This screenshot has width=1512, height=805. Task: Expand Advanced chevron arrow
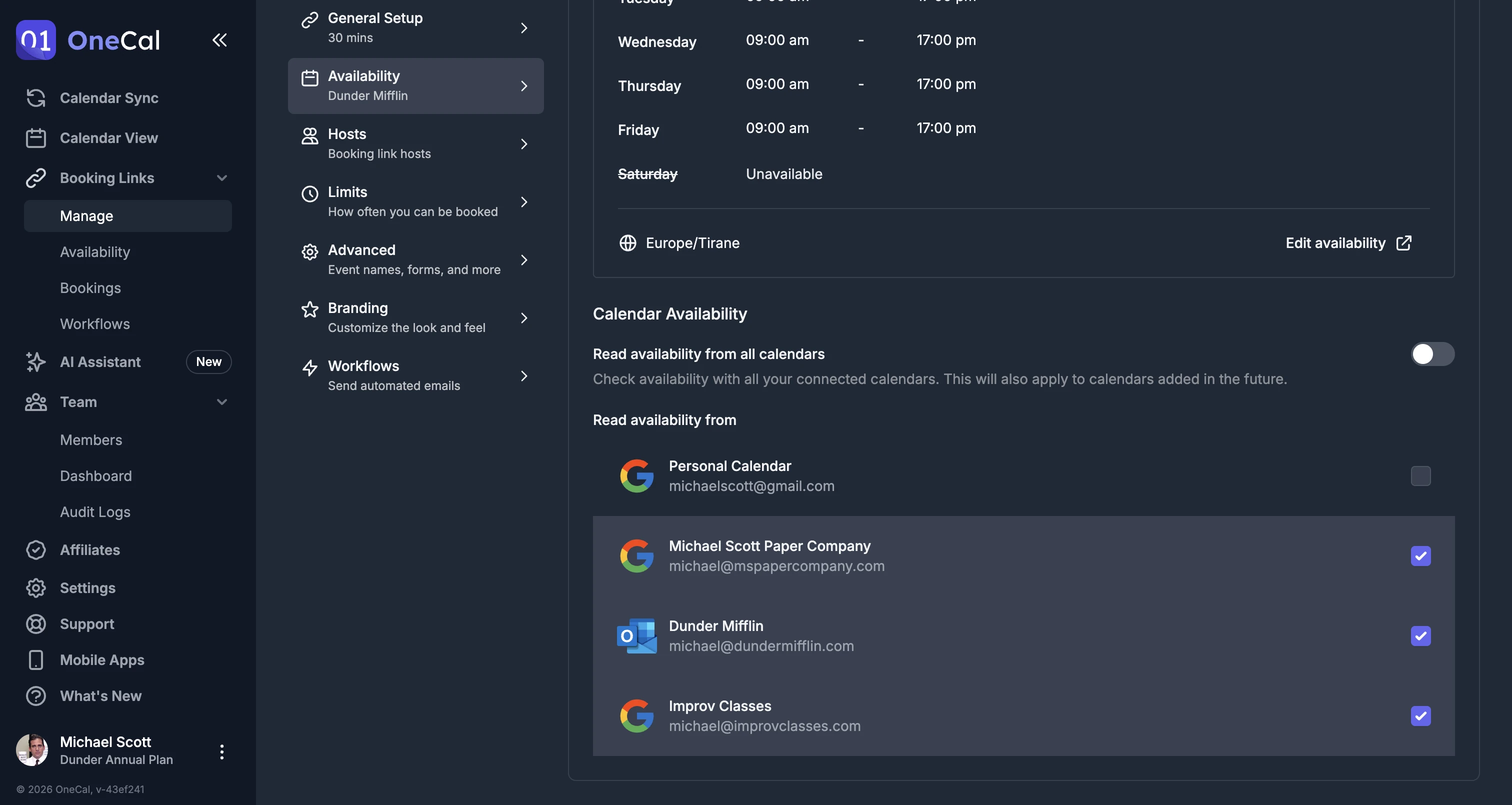[x=524, y=259]
